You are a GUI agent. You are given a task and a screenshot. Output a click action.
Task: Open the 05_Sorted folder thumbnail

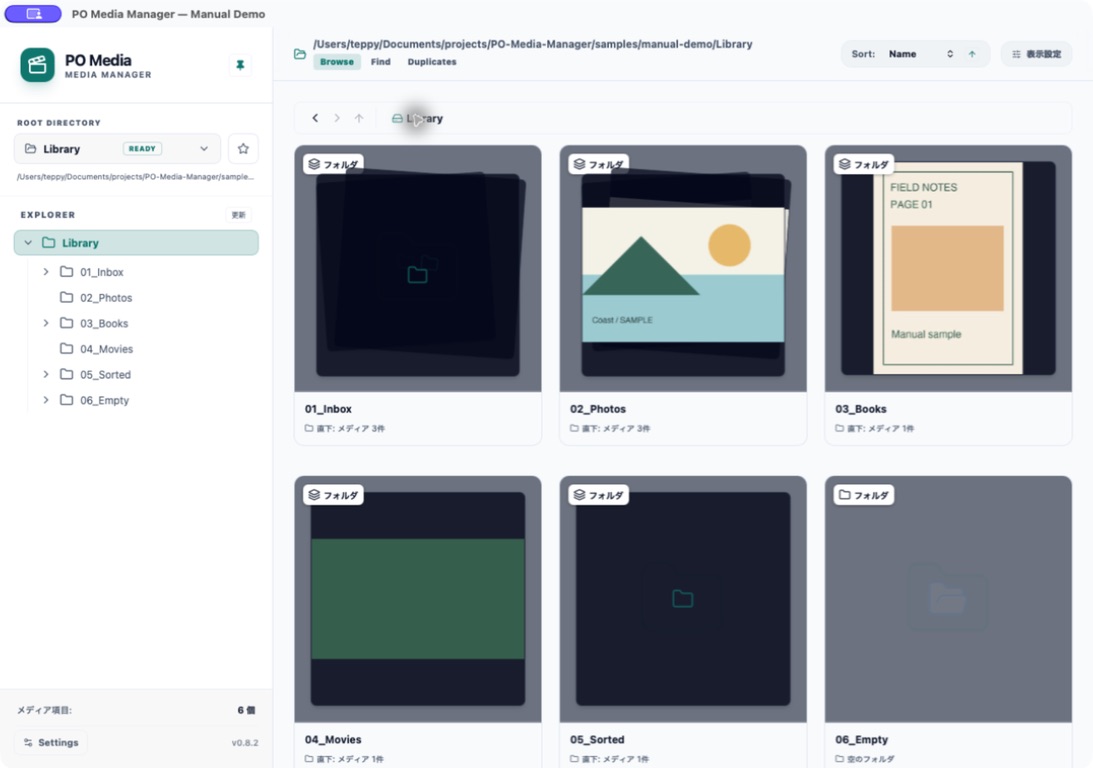(x=683, y=599)
